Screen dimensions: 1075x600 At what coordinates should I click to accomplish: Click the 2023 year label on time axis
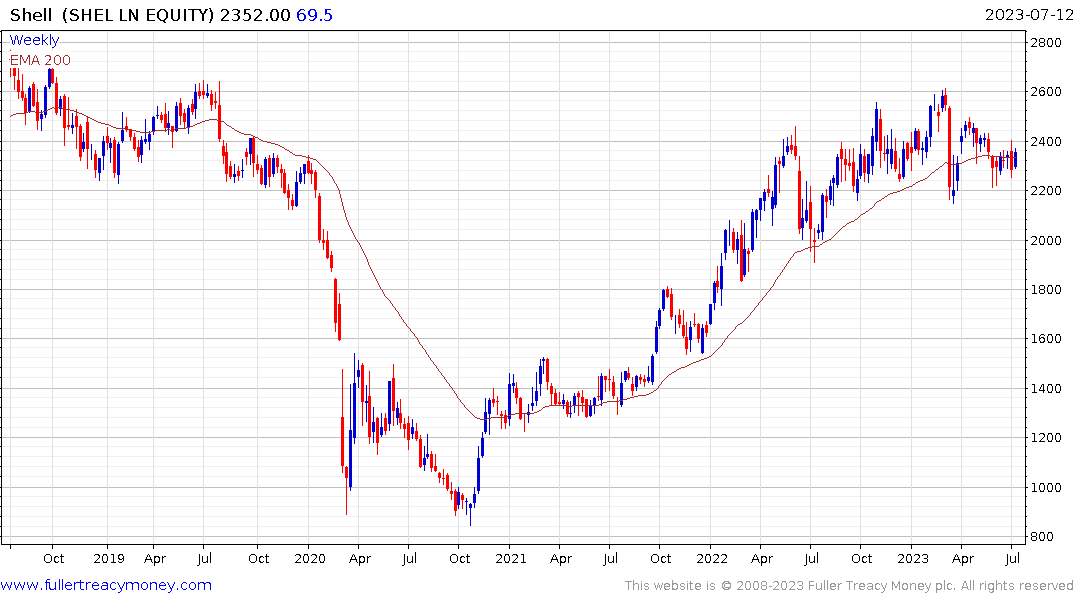click(x=913, y=558)
